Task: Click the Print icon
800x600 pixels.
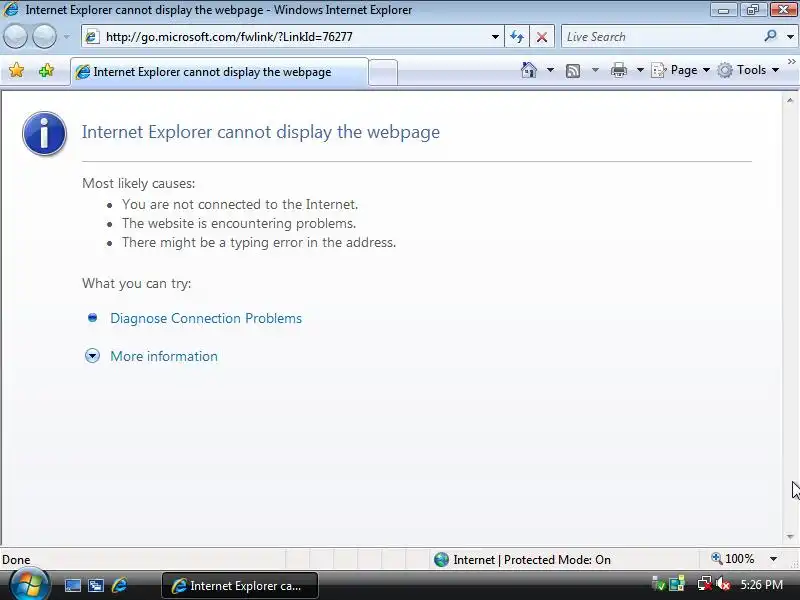Action: pyautogui.click(x=618, y=70)
